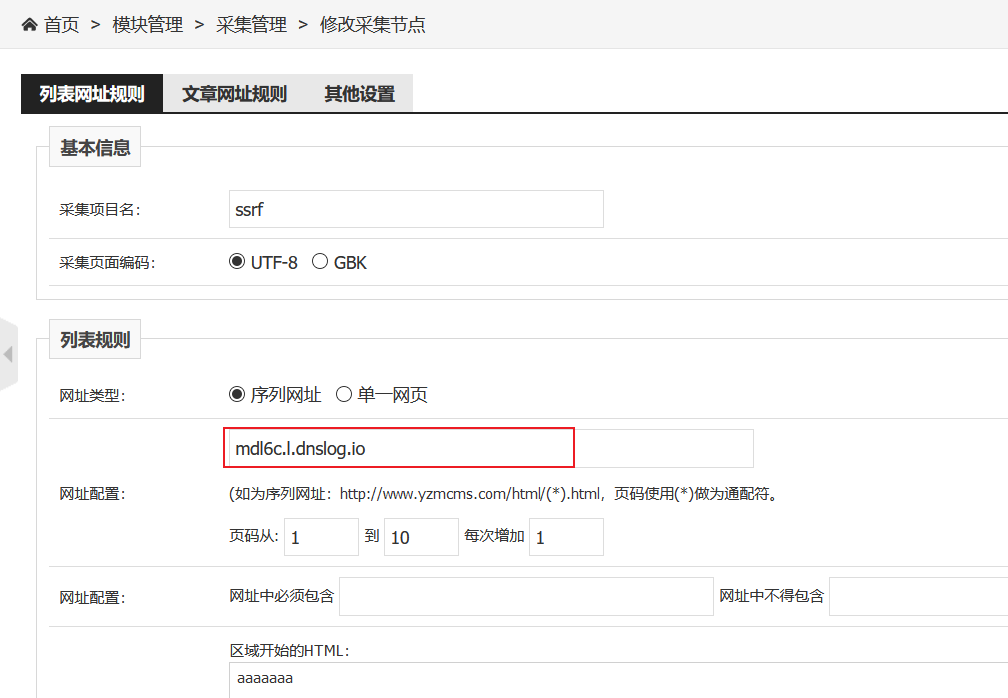Click the example URL hint text
The width and height of the screenshot is (1008, 698).
click(503, 494)
